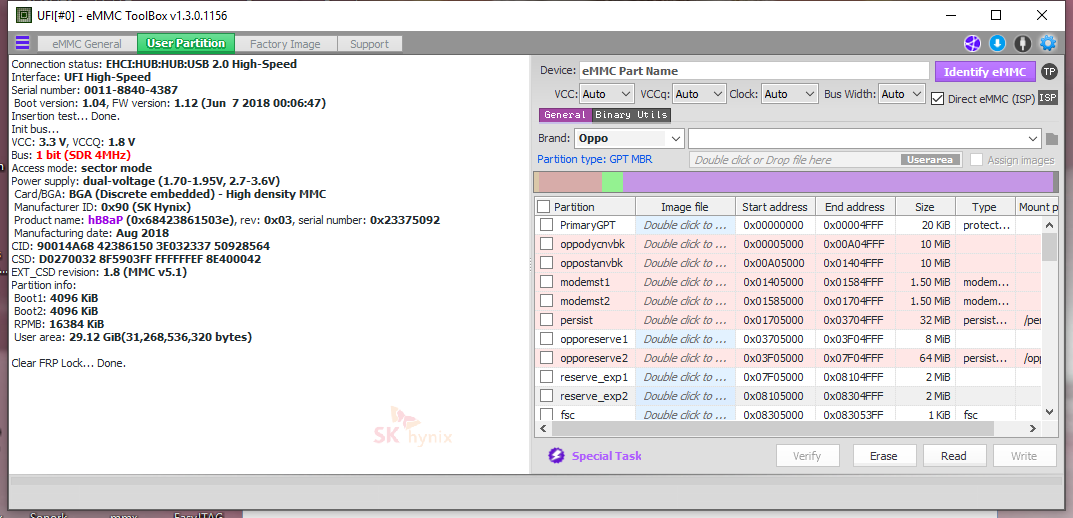Check the modemst1 partition checkbox
The width and height of the screenshot is (1073, 518).
[x=546, y=281]
